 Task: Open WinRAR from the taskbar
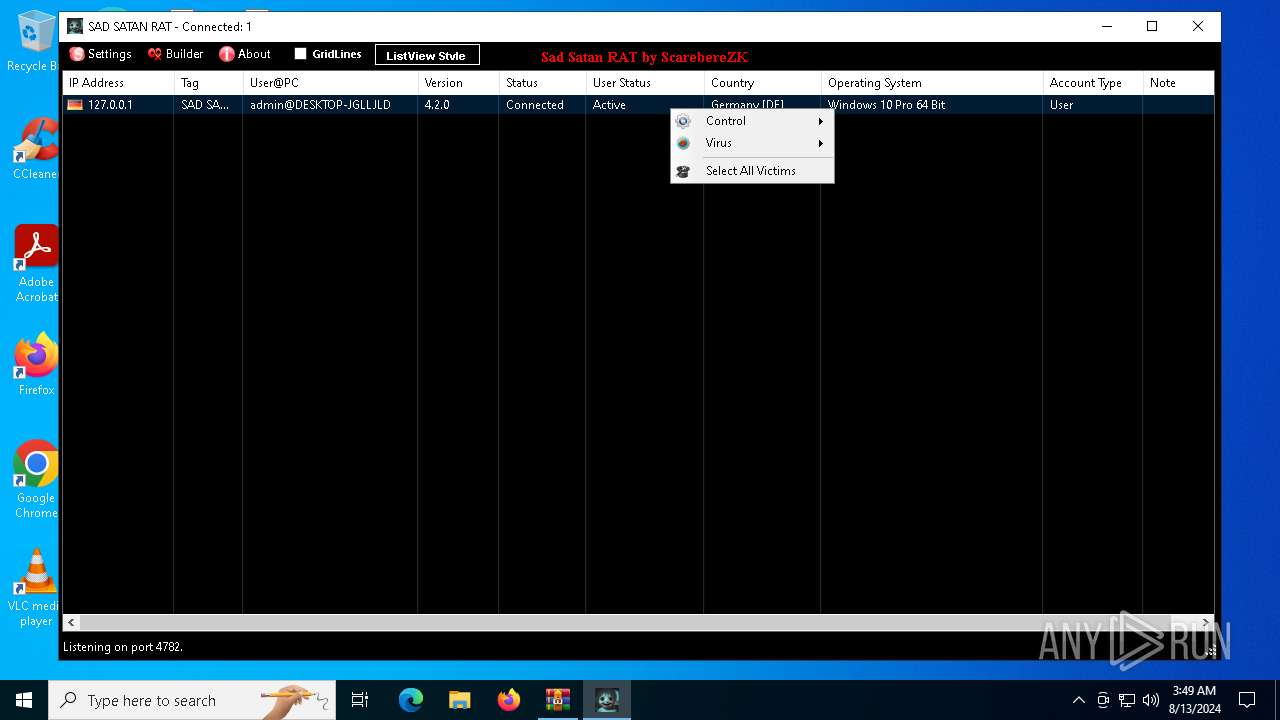[558, 700]
